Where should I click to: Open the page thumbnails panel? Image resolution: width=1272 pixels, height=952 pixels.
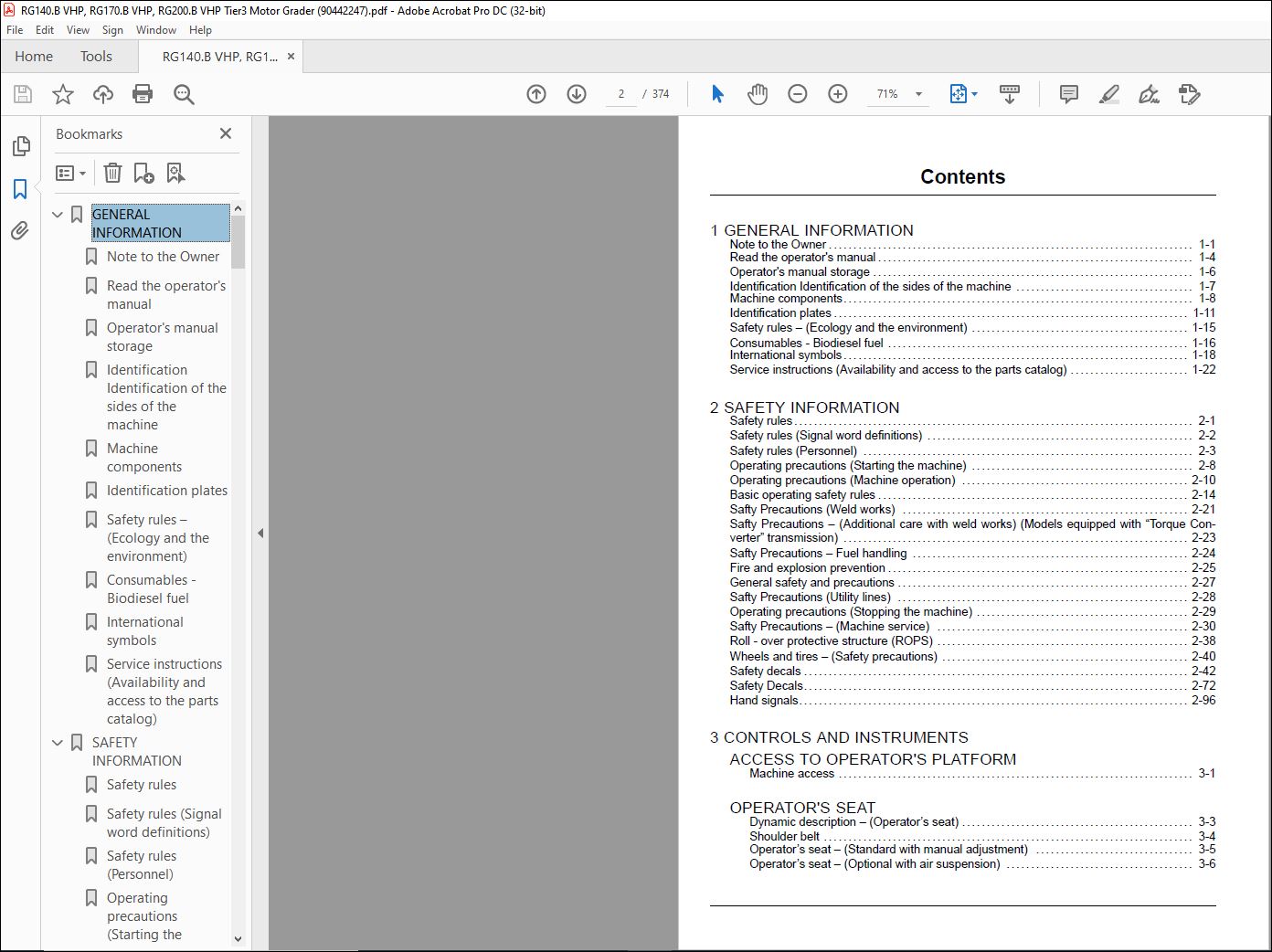pyautogui.click(x=20, y=146)
